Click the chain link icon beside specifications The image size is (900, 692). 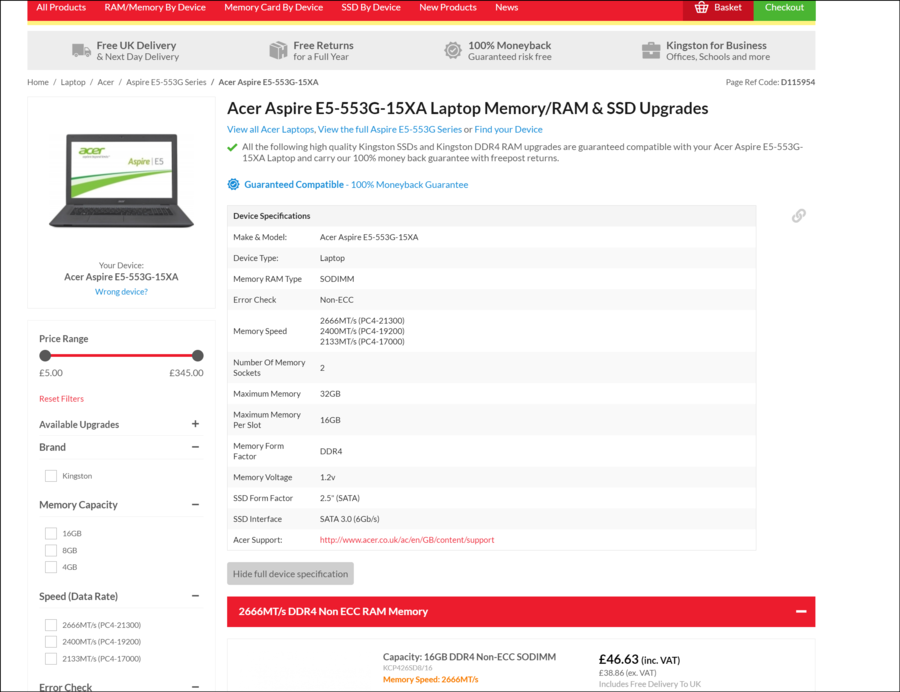[798, 216]
